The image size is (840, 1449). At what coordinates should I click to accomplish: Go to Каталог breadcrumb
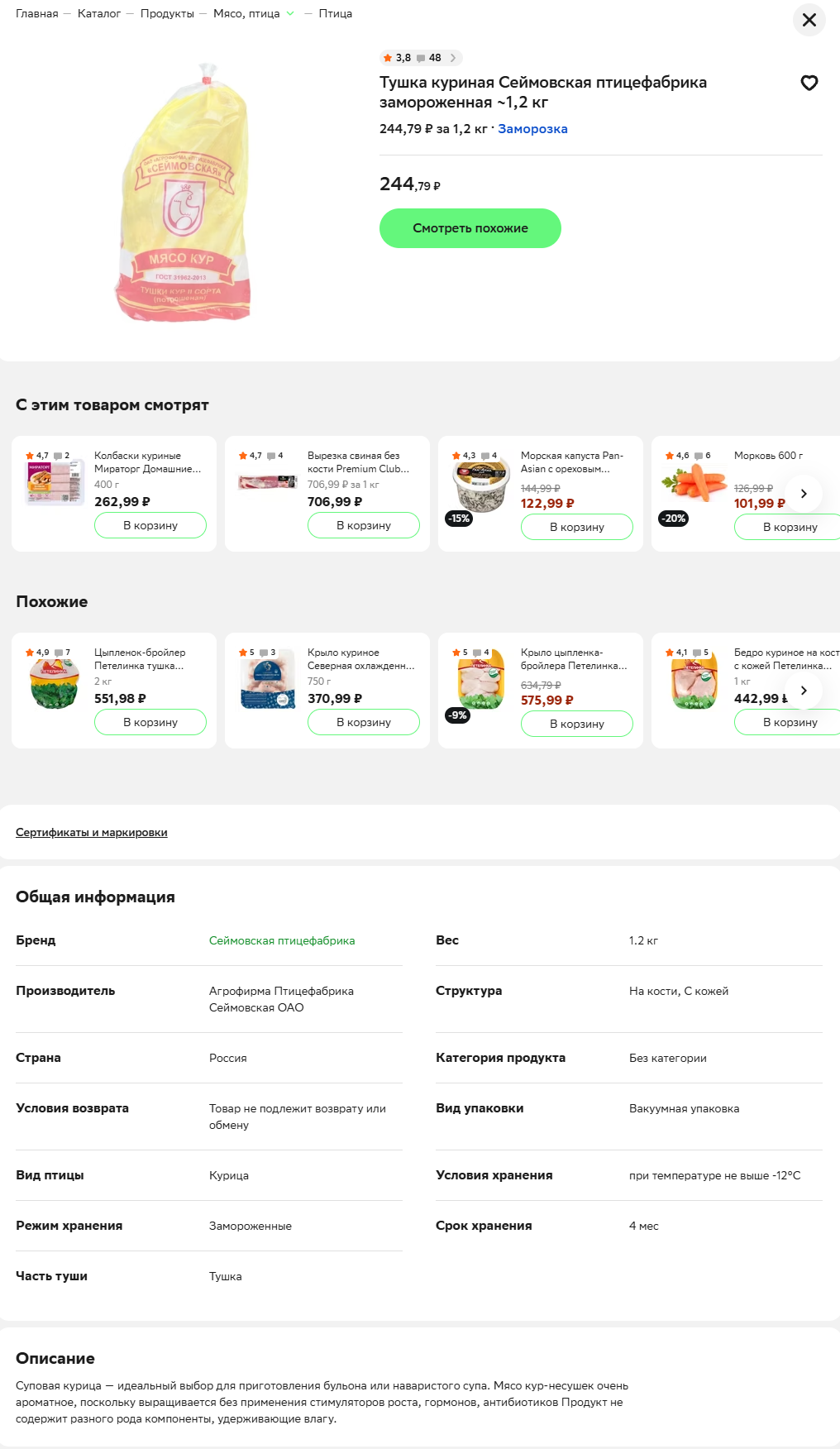99,13
